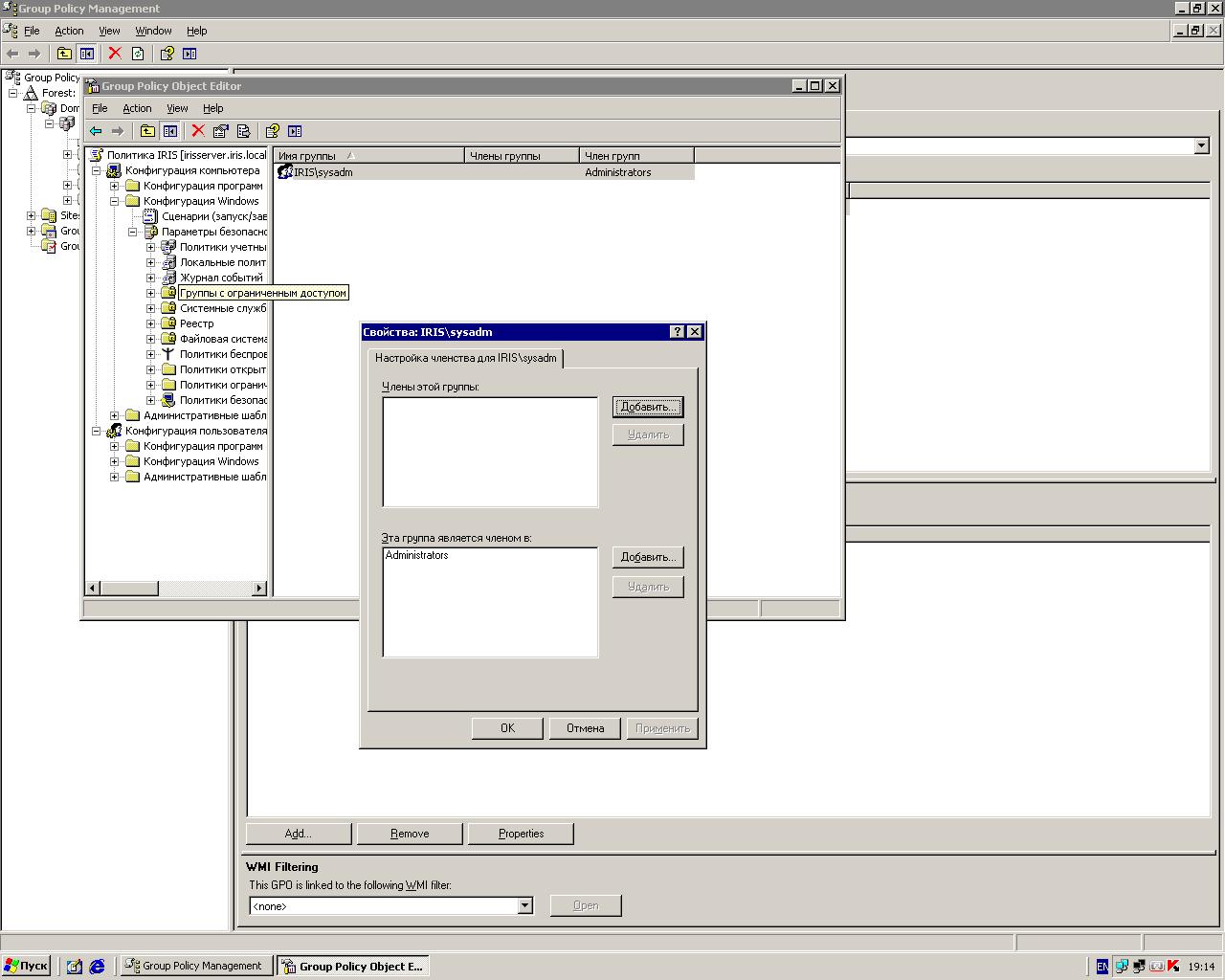Click the Refresh icon in Group Policy Management toolbar

click(x=138, y=54)
